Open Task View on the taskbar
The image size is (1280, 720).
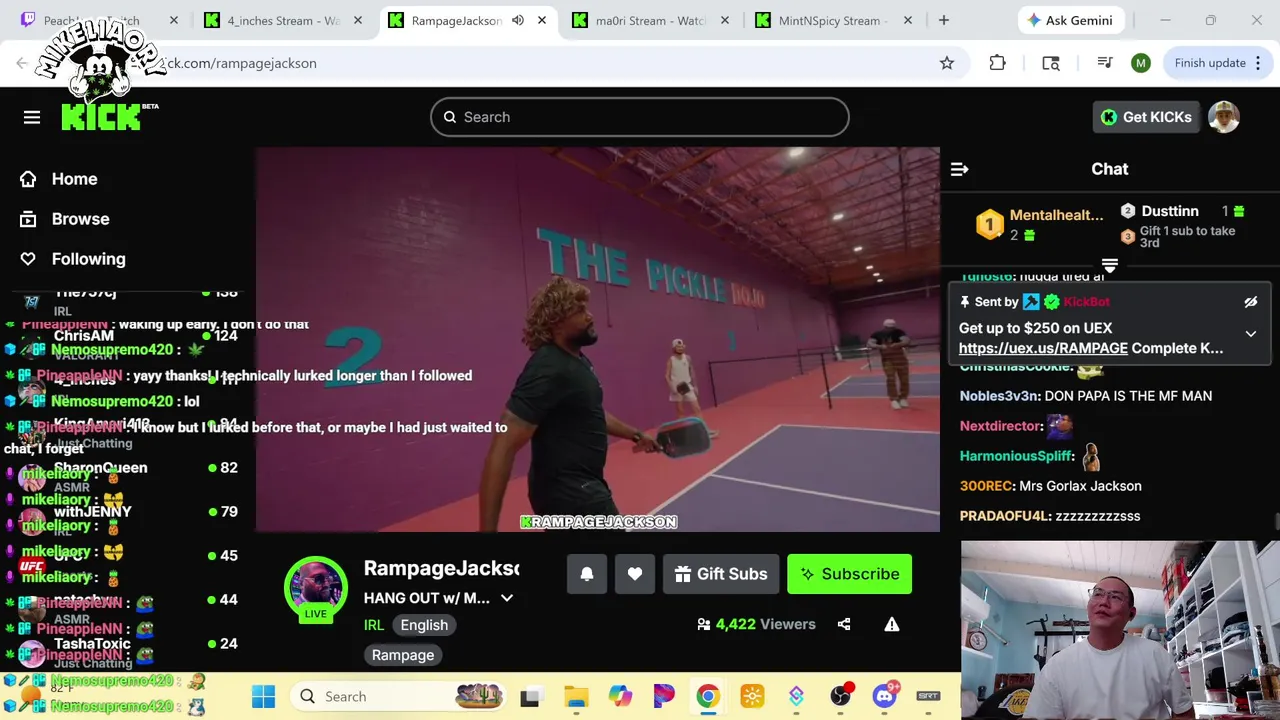(x=530, y=696)
